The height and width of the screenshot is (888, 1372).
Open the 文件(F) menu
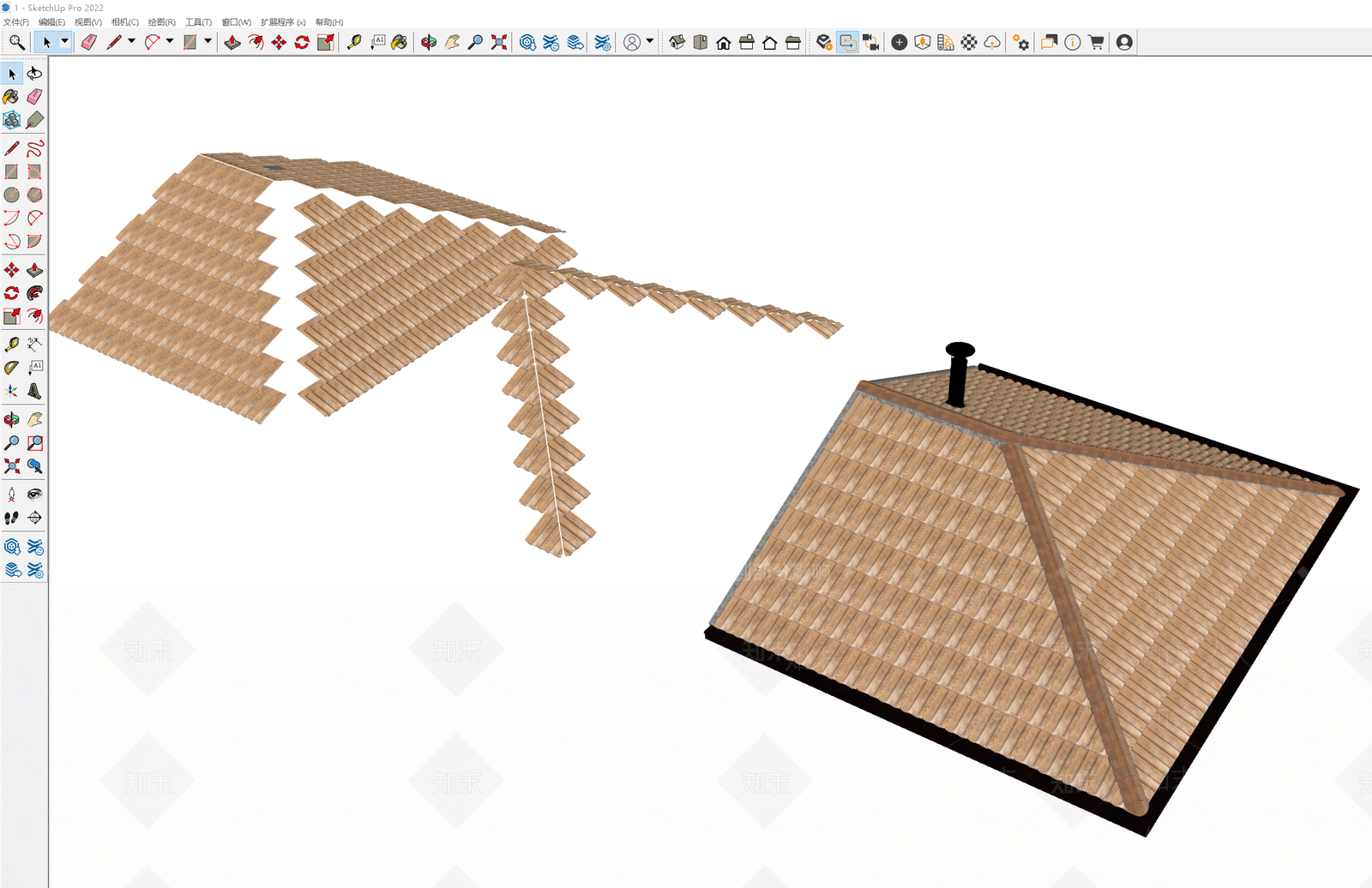pos(15,22)
